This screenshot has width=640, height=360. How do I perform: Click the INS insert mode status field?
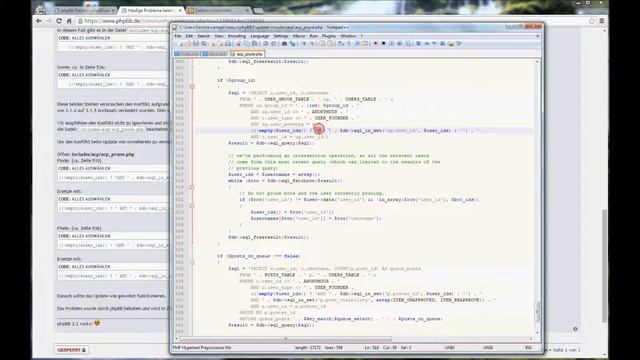(529, 348)
